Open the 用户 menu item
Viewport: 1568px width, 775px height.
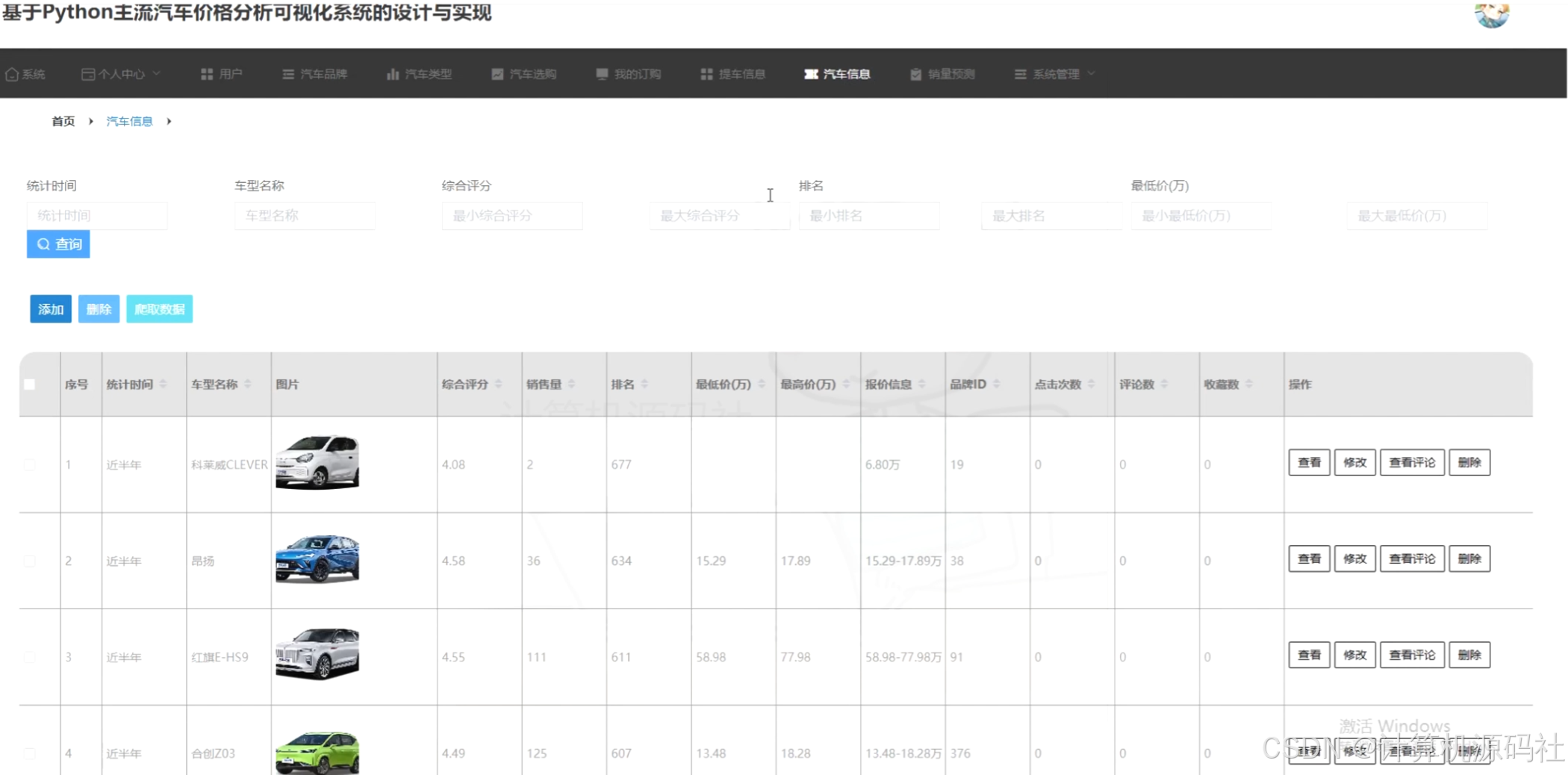click(222, 74)
